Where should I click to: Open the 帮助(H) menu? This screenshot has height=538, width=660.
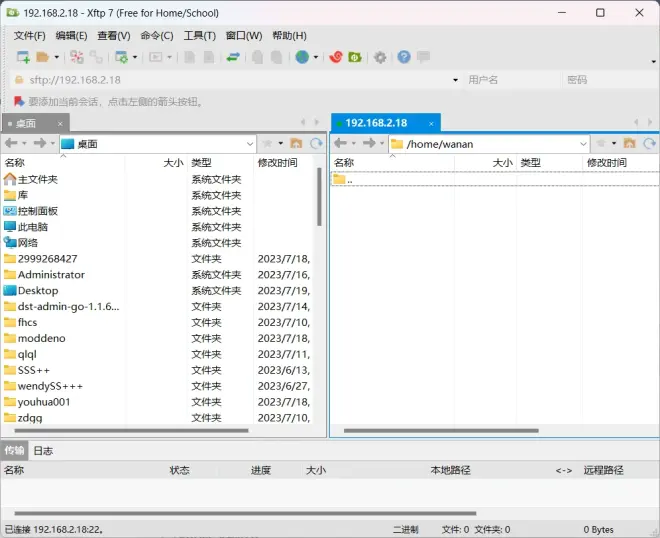[x=289, y=36]
